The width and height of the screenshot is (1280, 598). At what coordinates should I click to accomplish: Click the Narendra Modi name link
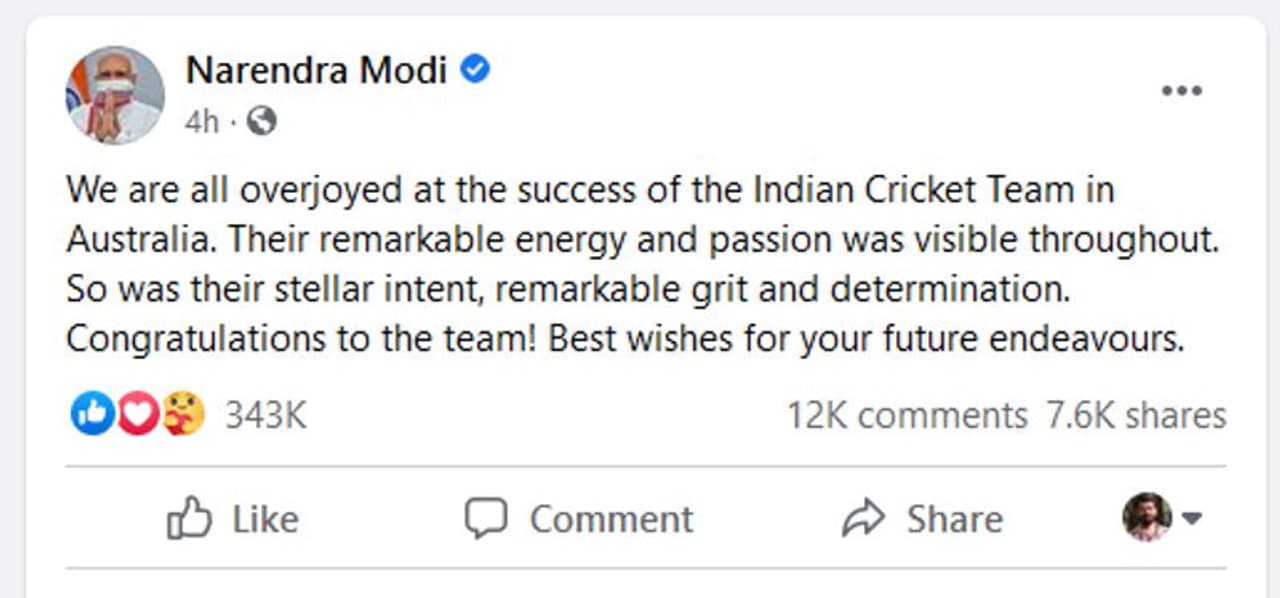[x=316, y=70]
